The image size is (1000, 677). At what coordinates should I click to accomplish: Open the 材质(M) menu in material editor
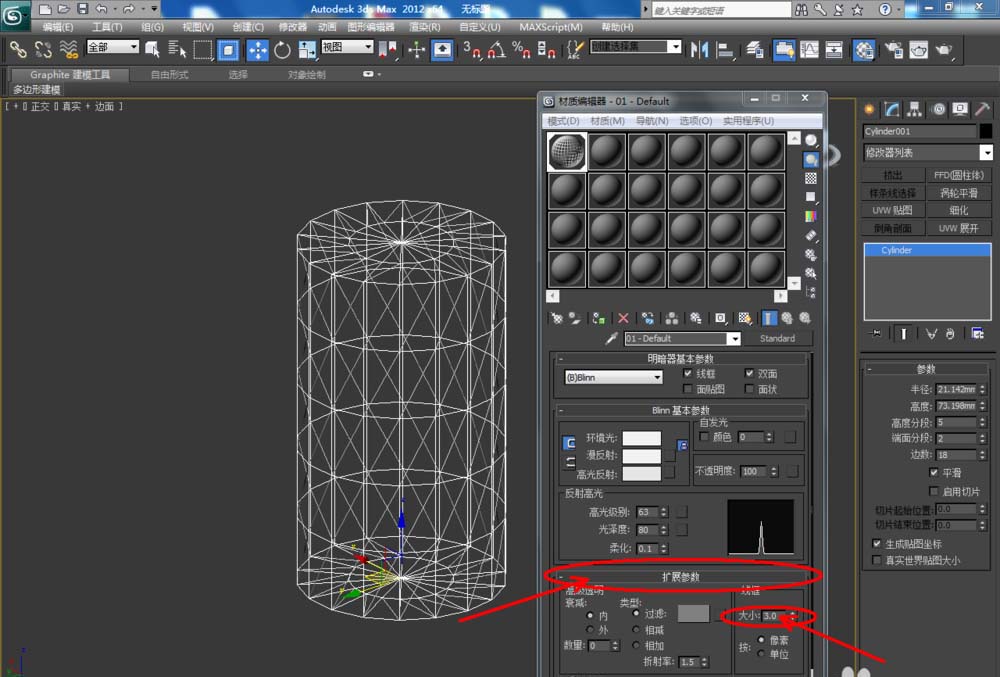(x=608, y=121)
